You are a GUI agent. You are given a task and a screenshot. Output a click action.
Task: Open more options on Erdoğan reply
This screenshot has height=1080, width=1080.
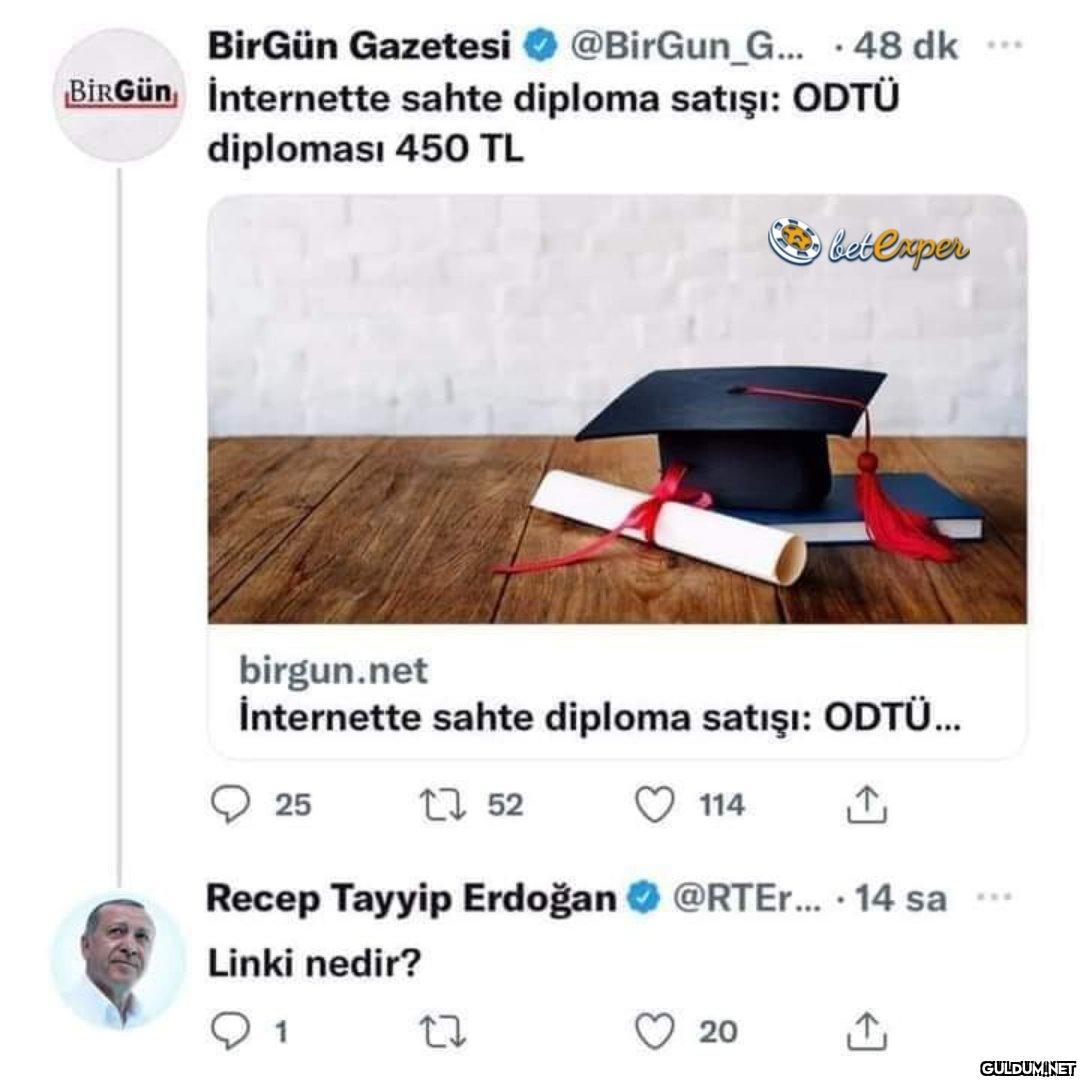[995, 897]
